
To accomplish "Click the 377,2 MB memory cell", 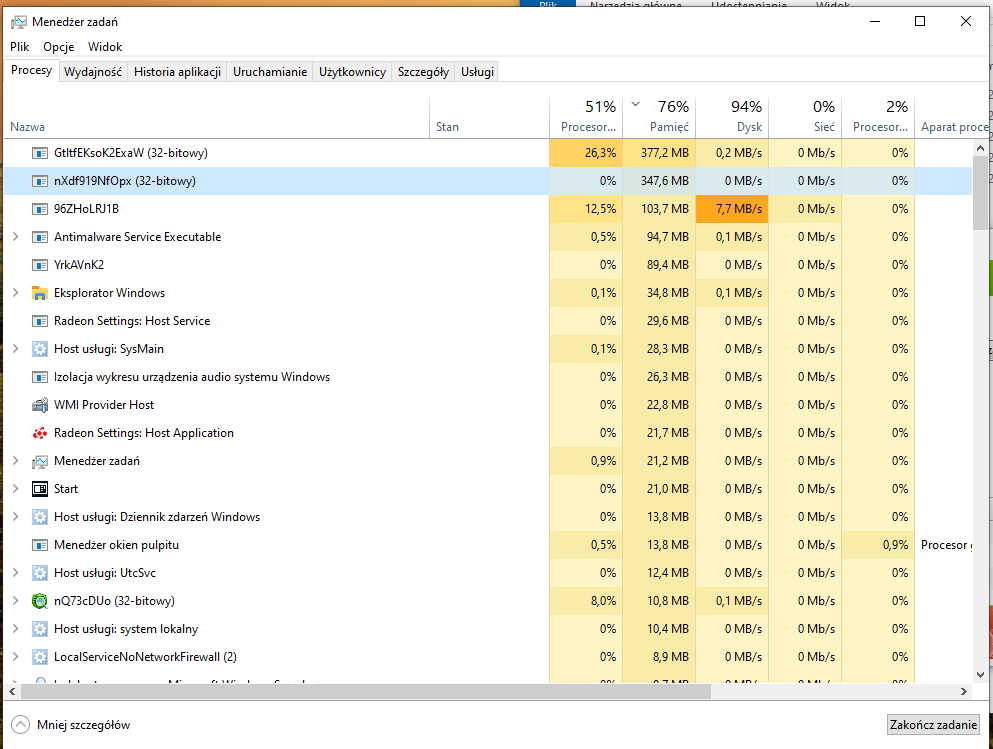I will pyautogui.click(x=659, y=153).
